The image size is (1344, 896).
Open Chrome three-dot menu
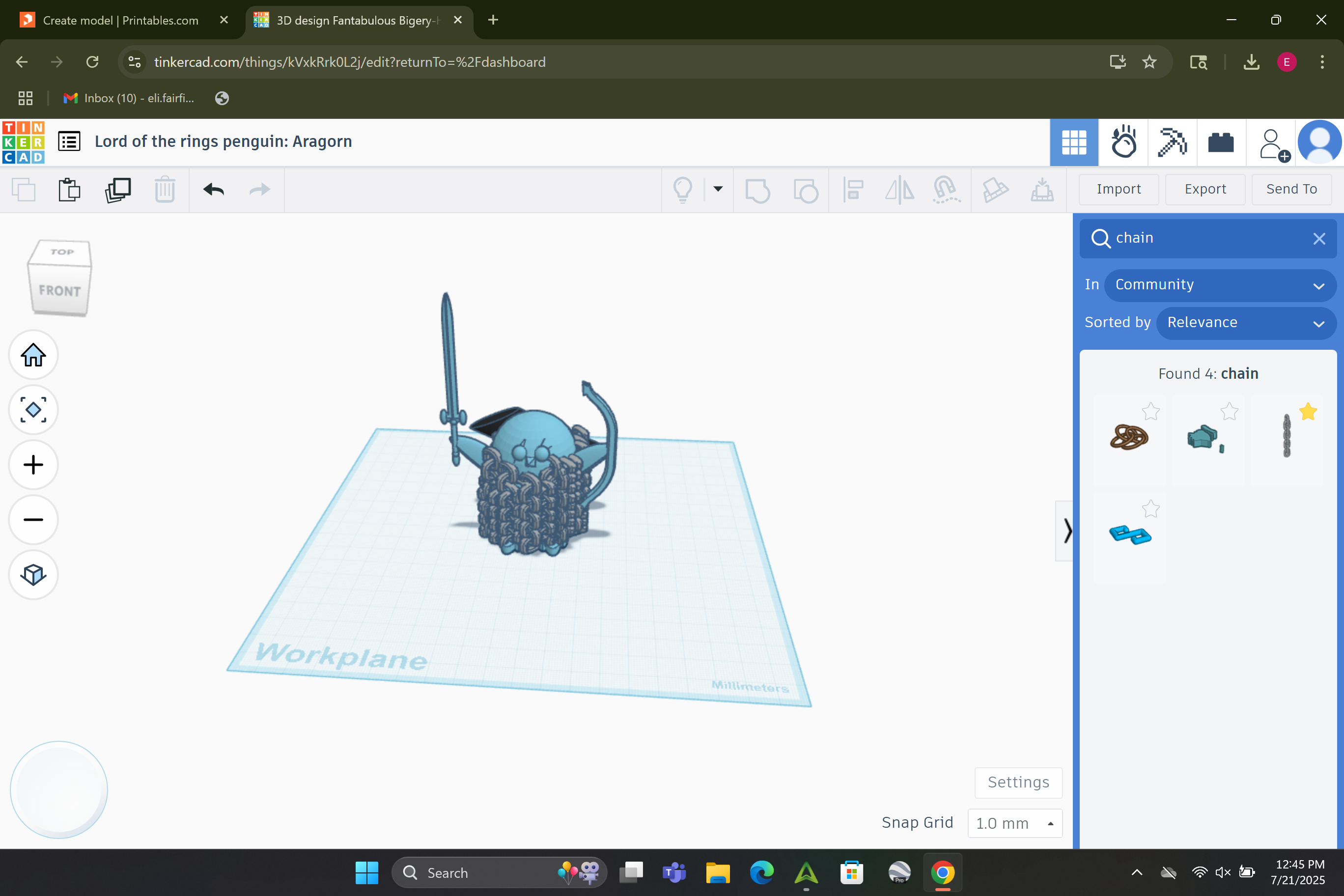tap(1322, 62)
